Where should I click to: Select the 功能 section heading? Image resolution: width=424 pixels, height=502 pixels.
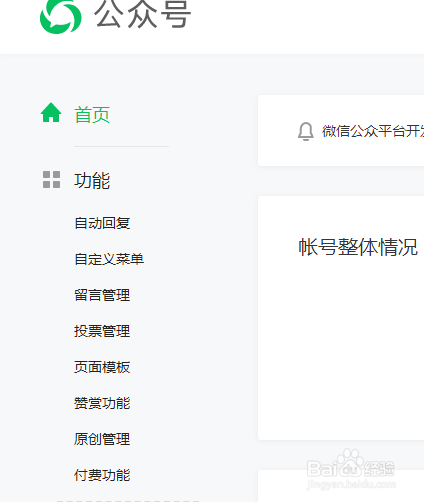[x=92, y=180]
